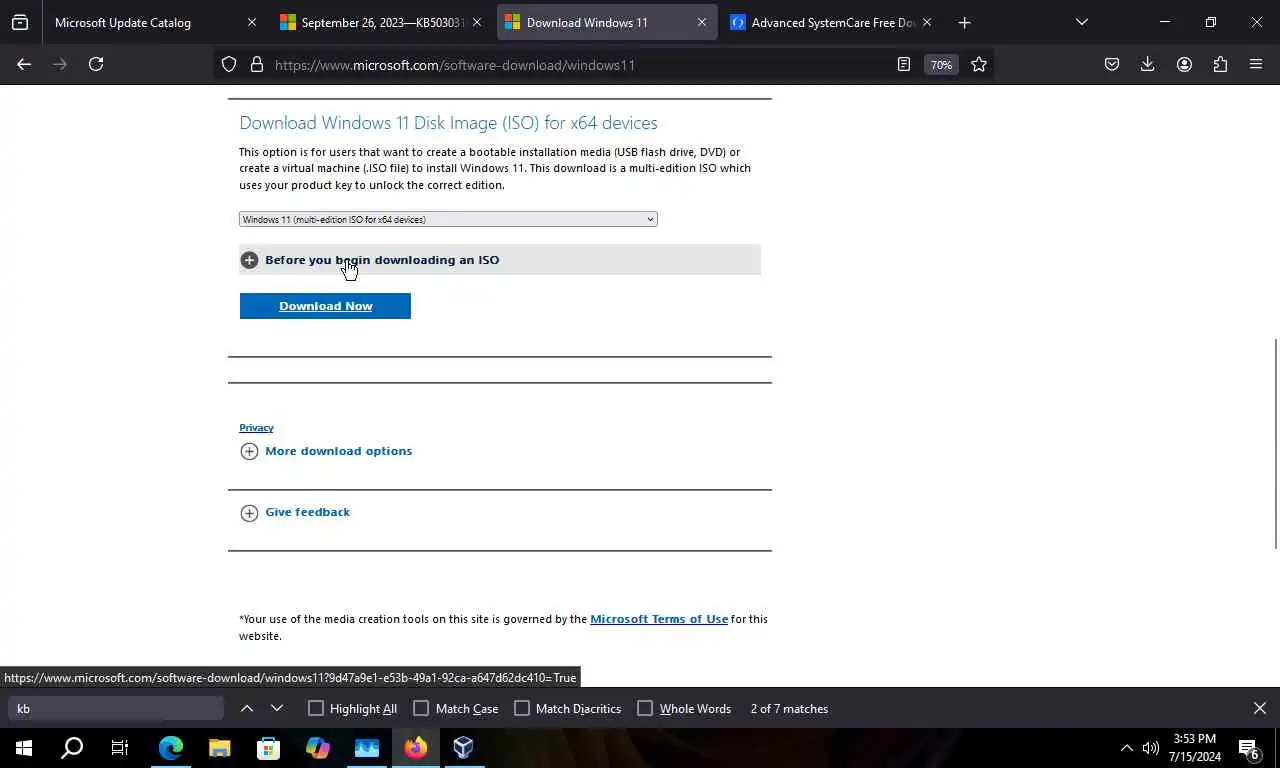This screenshot has height=768, width=1280.
Task: Open File Explorer from the taskbar
Action: pos(220,748)
